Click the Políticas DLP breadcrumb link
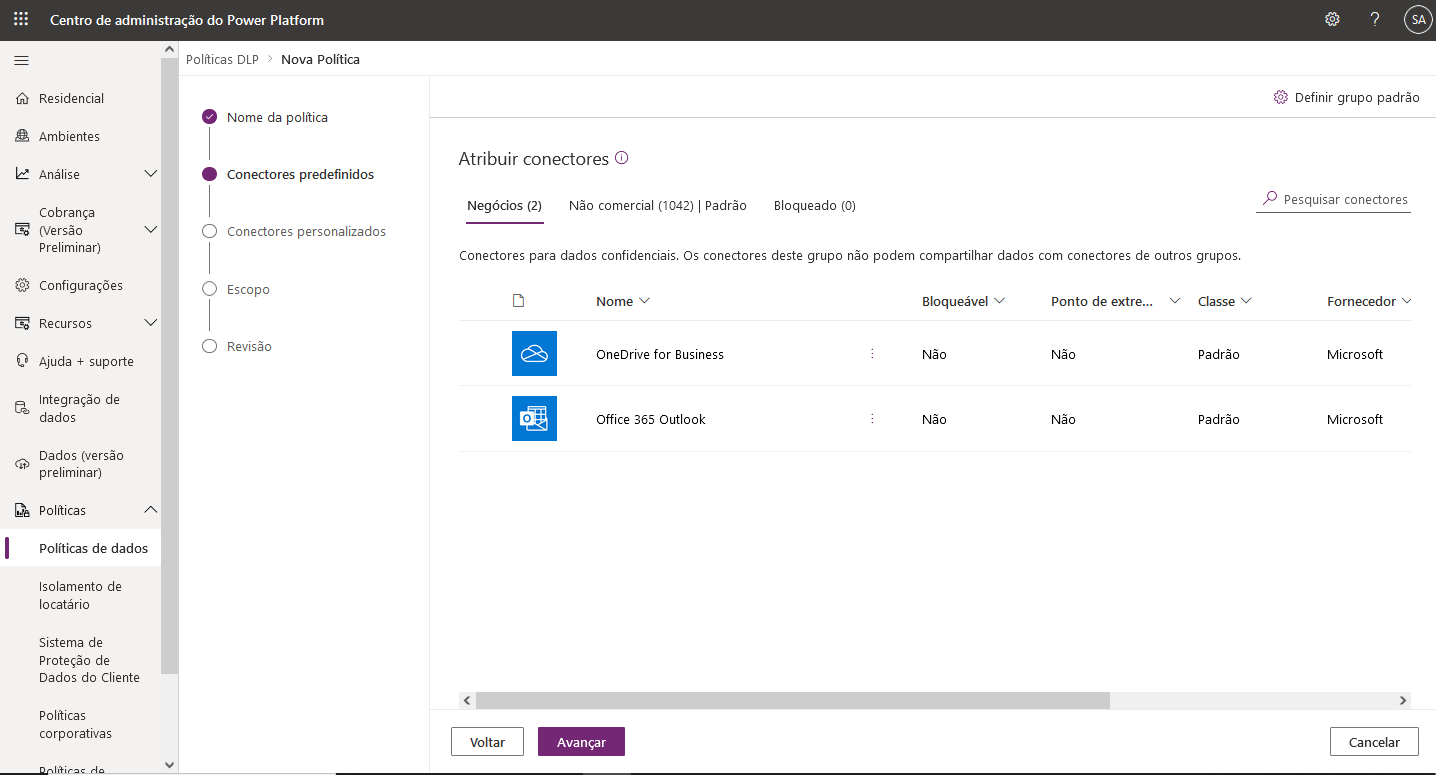1436x775 pixels. (x=222, y=59)
